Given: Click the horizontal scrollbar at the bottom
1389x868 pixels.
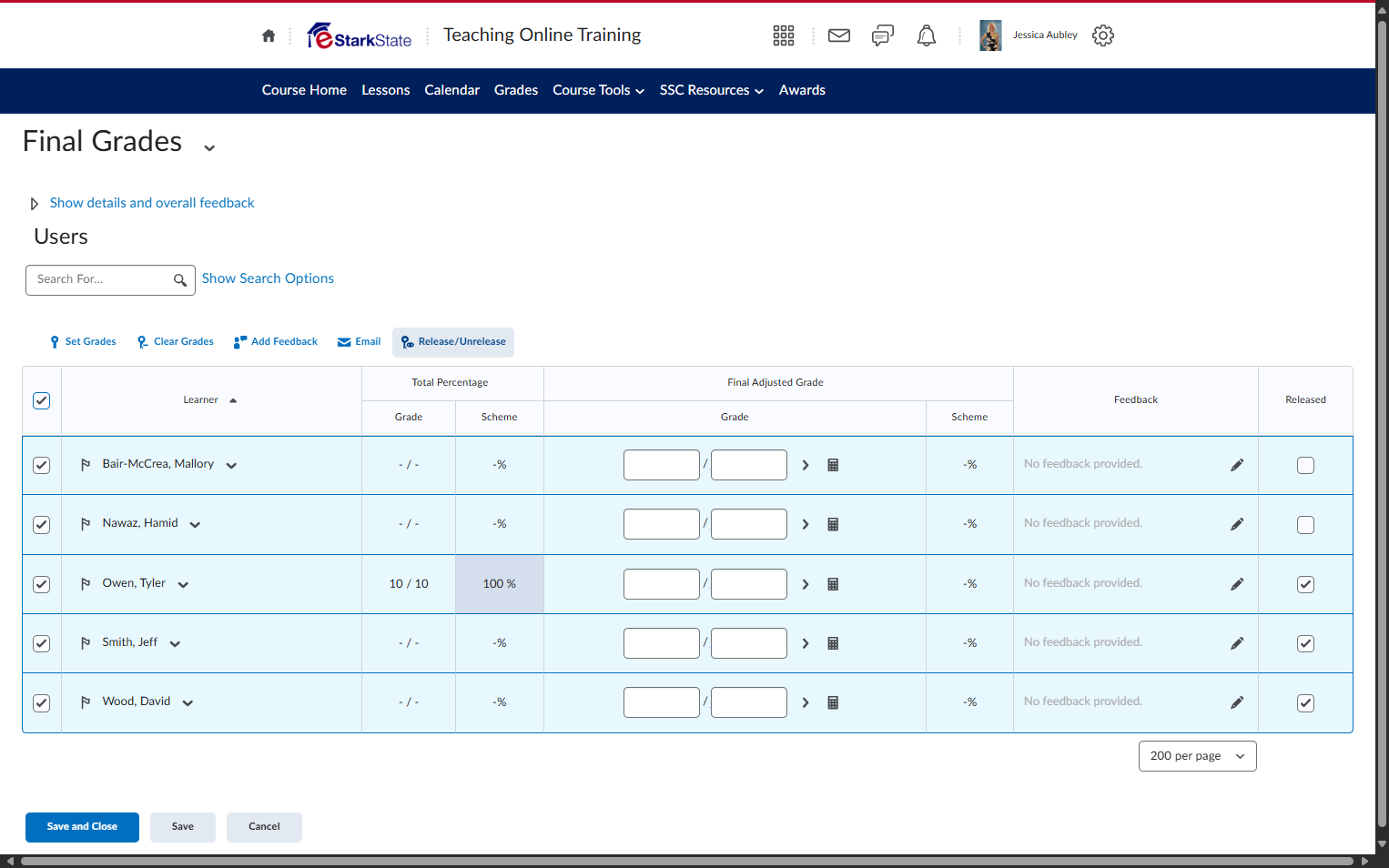Looking at the screenshot, I should click(x=687, y=861).
